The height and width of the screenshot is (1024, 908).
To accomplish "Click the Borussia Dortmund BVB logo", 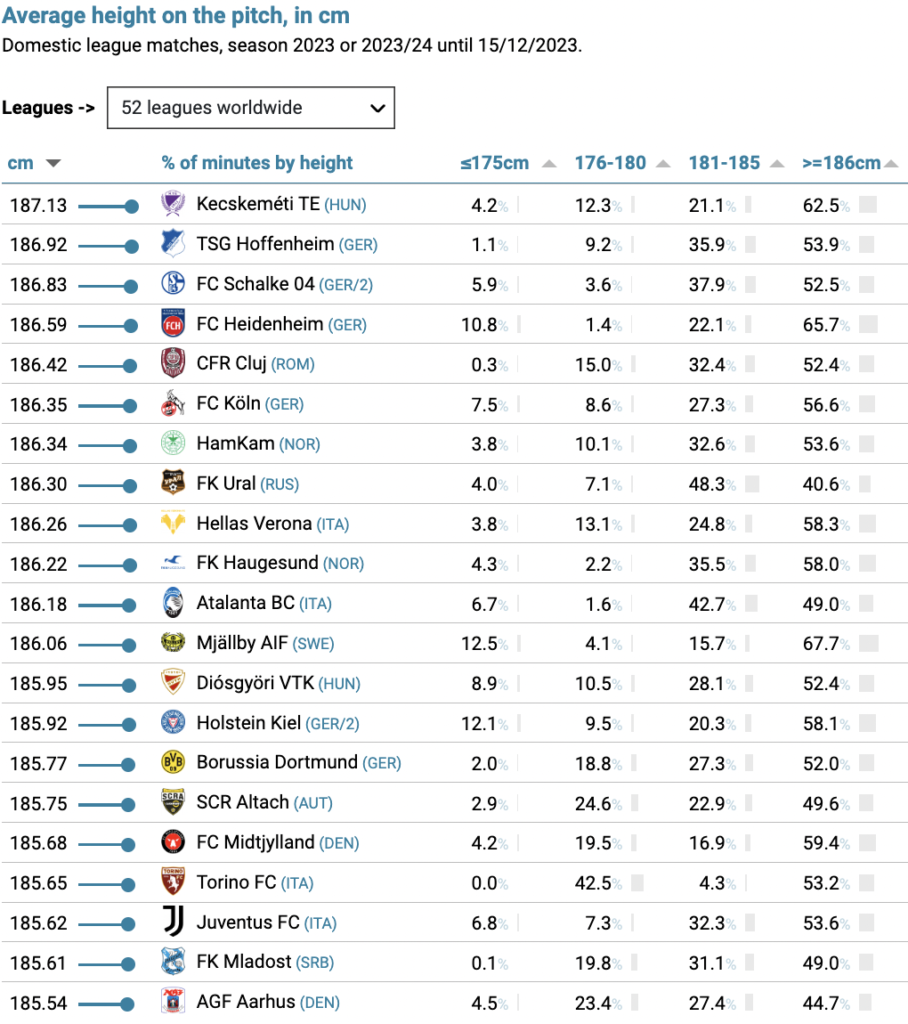I will point(173,762).
